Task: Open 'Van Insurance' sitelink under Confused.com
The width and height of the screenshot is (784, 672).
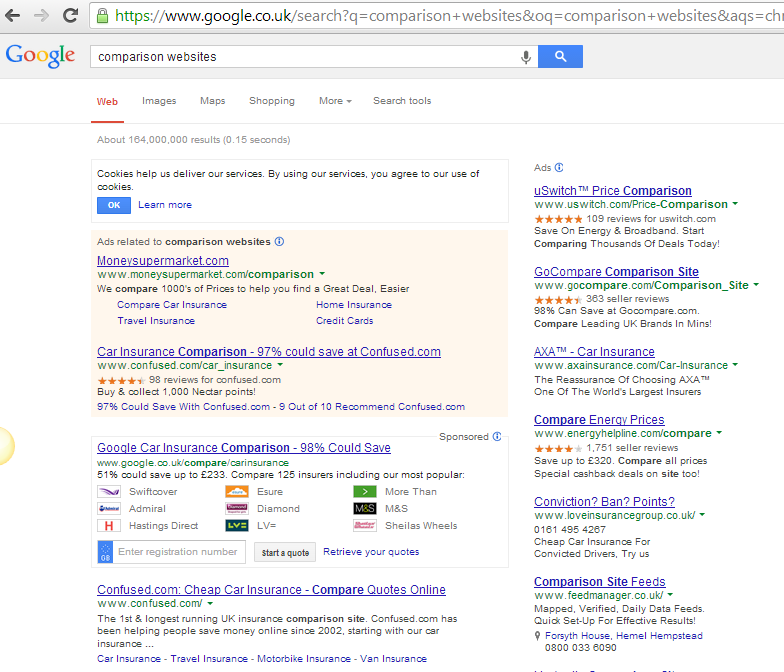Action: click(394, 659)
